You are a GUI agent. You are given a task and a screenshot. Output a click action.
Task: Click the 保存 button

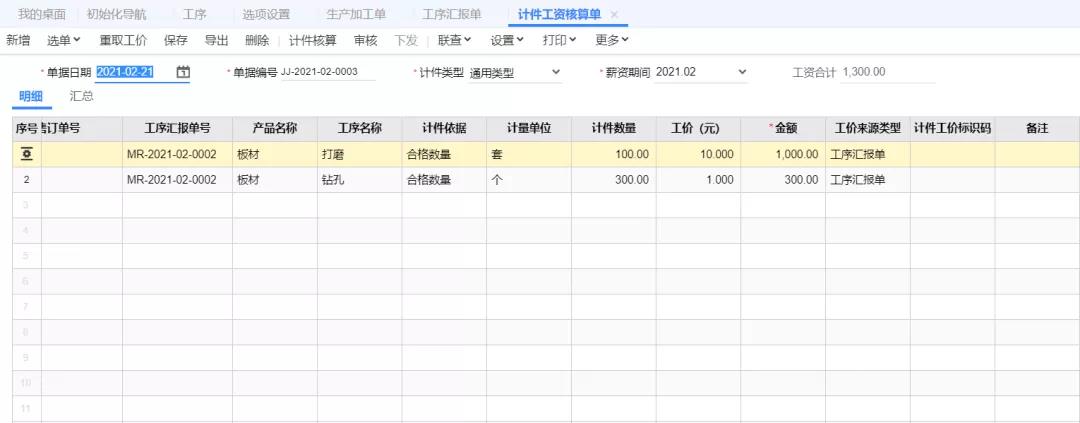175,40
